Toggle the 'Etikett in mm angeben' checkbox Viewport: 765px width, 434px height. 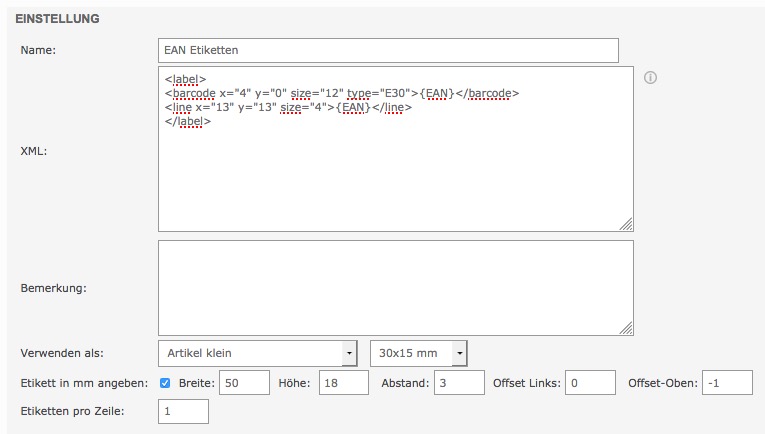166,383
